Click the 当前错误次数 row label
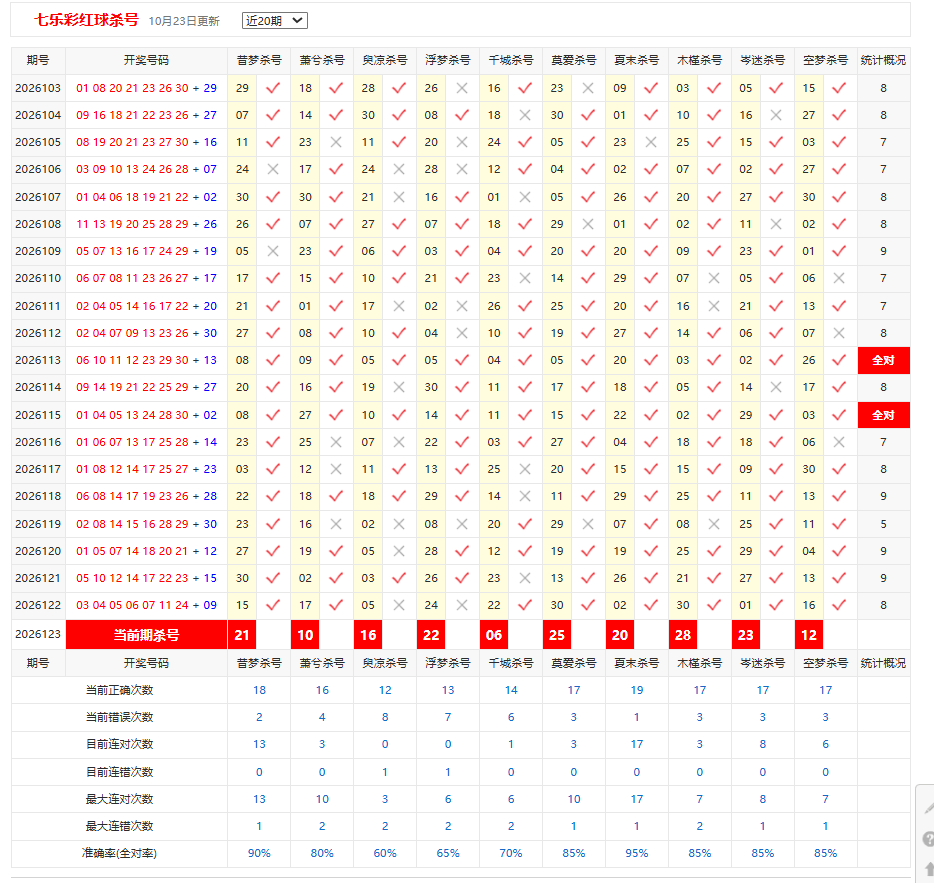 (x=120, y=717)
